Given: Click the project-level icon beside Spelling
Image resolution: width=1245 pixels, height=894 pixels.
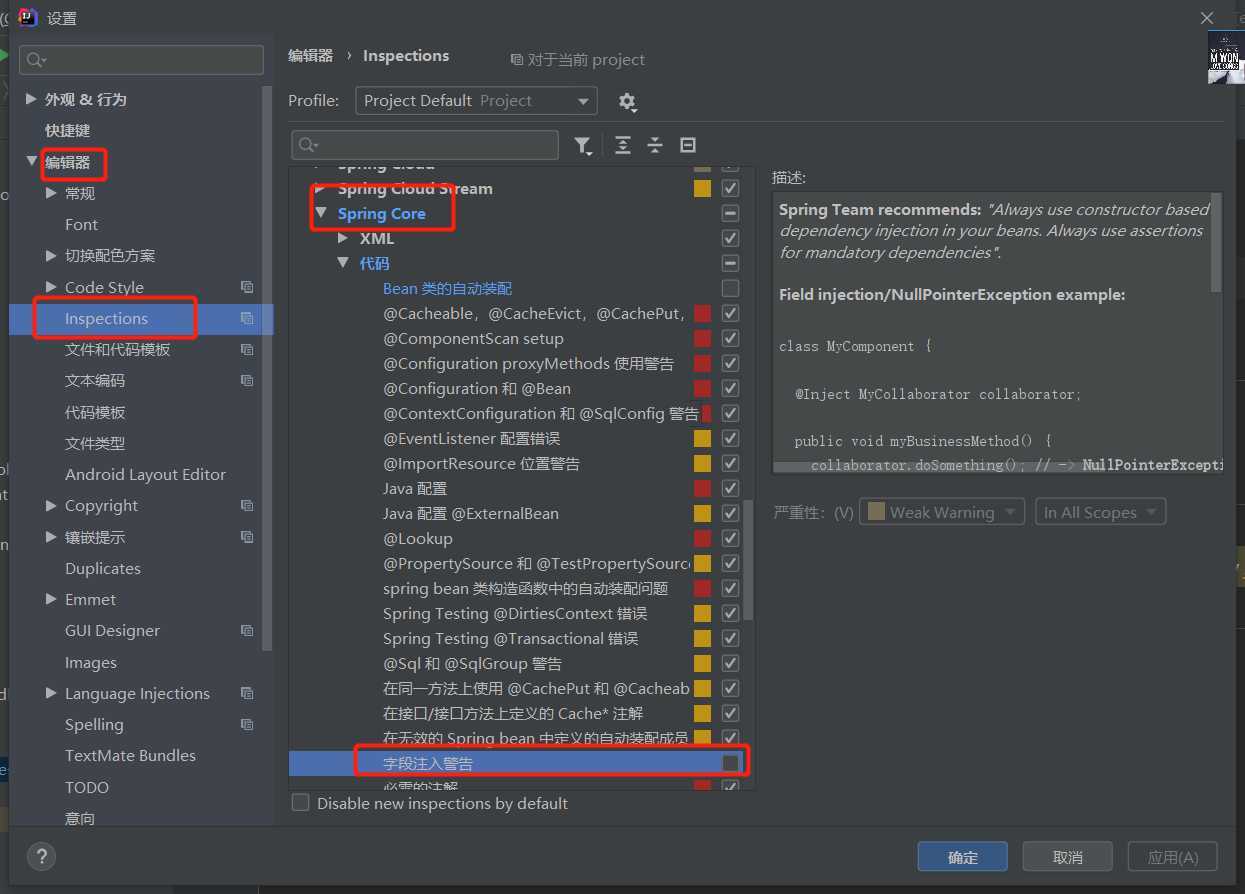Looking at the screenshot, I should [247, 725].
